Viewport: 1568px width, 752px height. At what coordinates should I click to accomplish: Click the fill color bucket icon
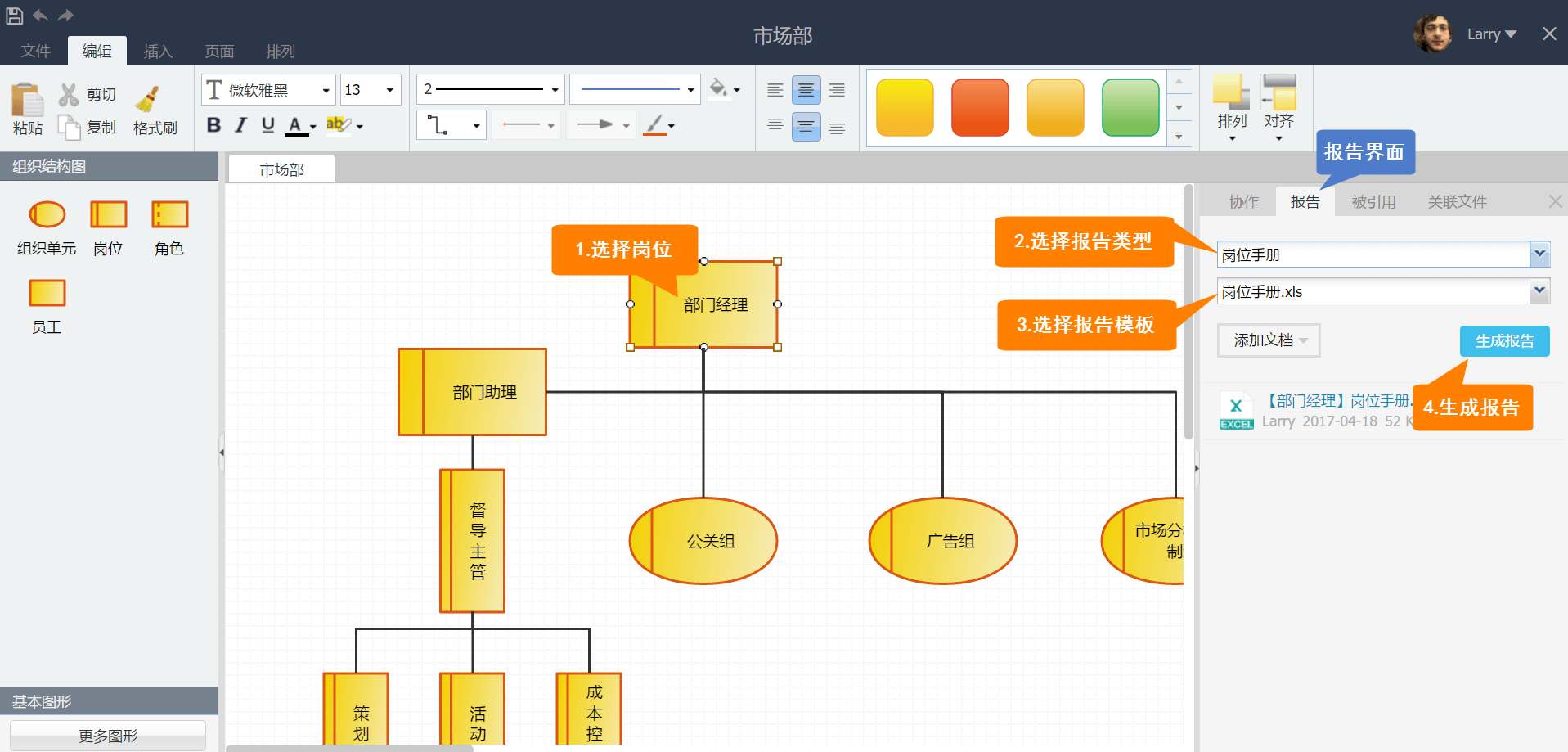point(718,88)
